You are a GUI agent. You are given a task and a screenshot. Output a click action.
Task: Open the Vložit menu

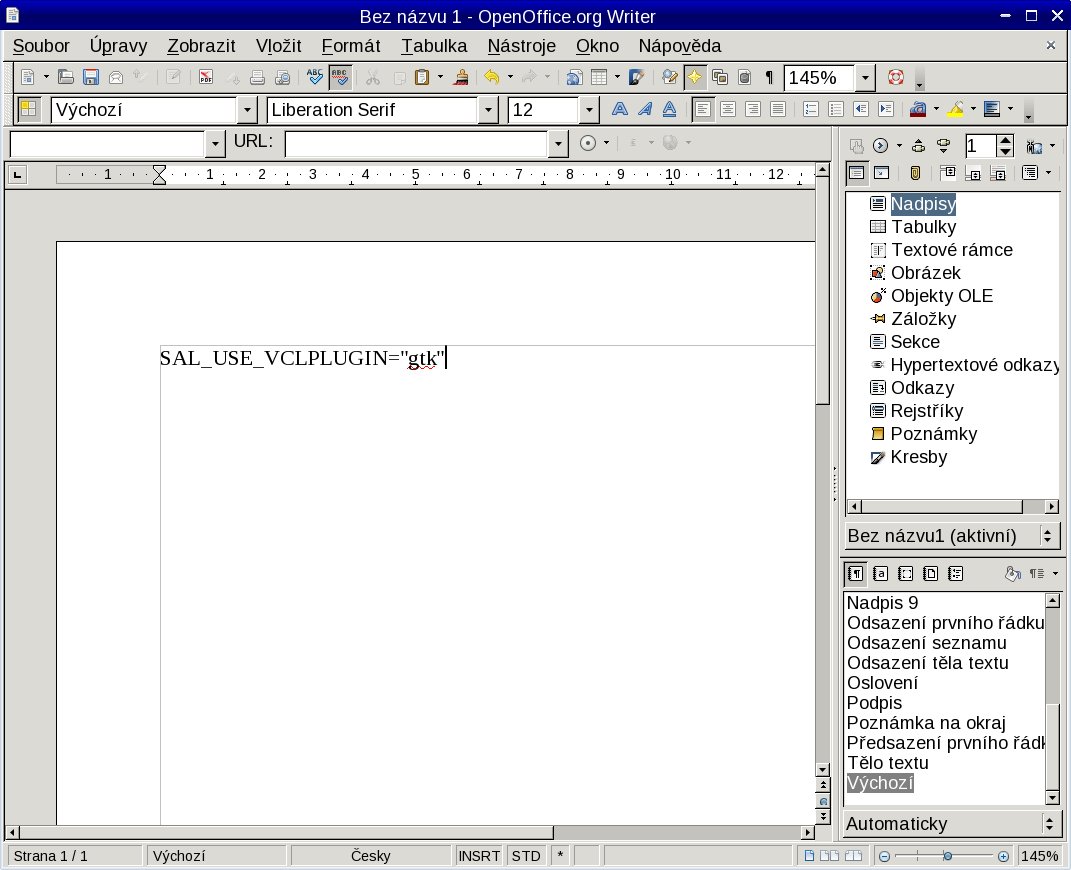pyautogui.click(x=279, y=46)
